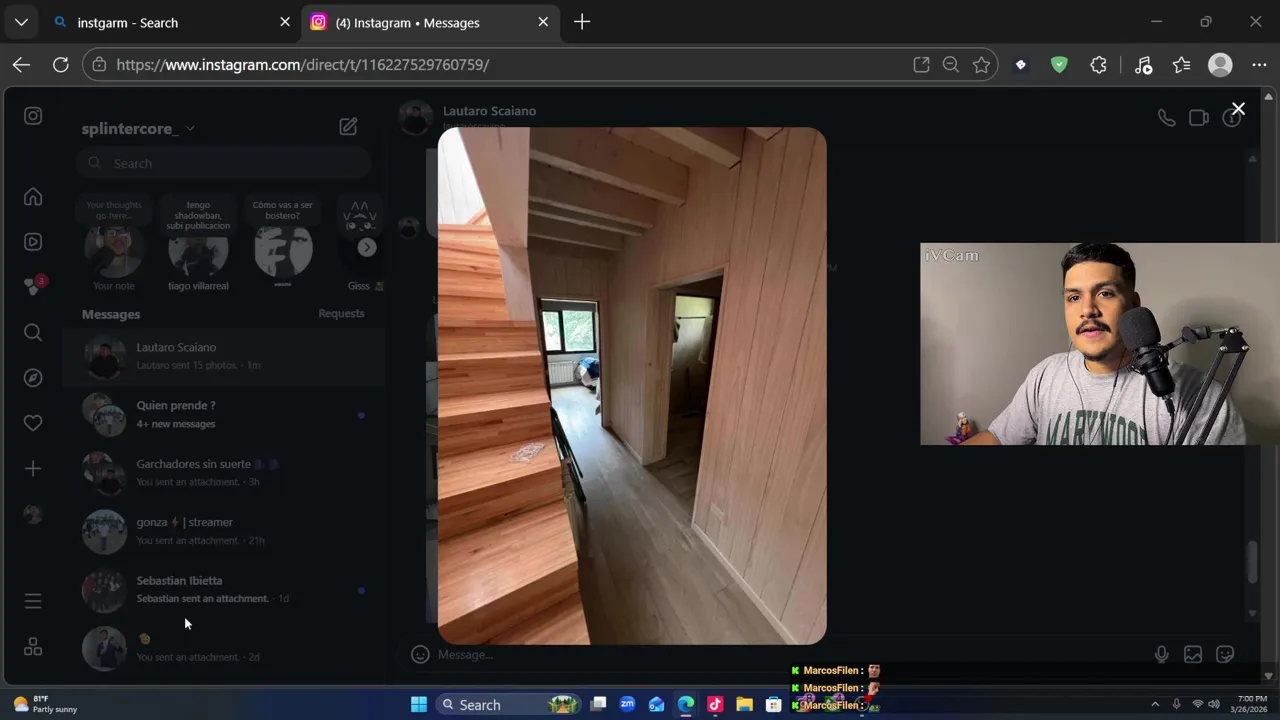The image size is (1280, 720).
Task: Open the Favorites list icon
Action: [1181, 65]
